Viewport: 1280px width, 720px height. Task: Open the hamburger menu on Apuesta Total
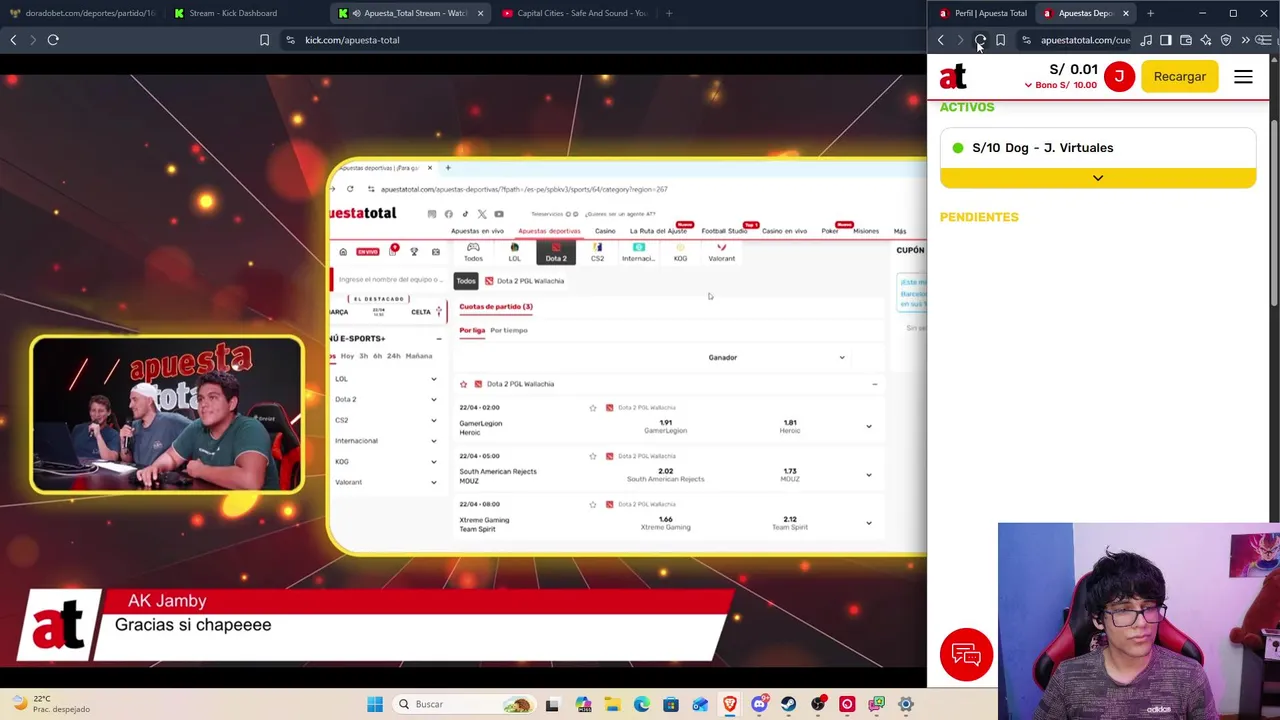(x=1243, y=76)
